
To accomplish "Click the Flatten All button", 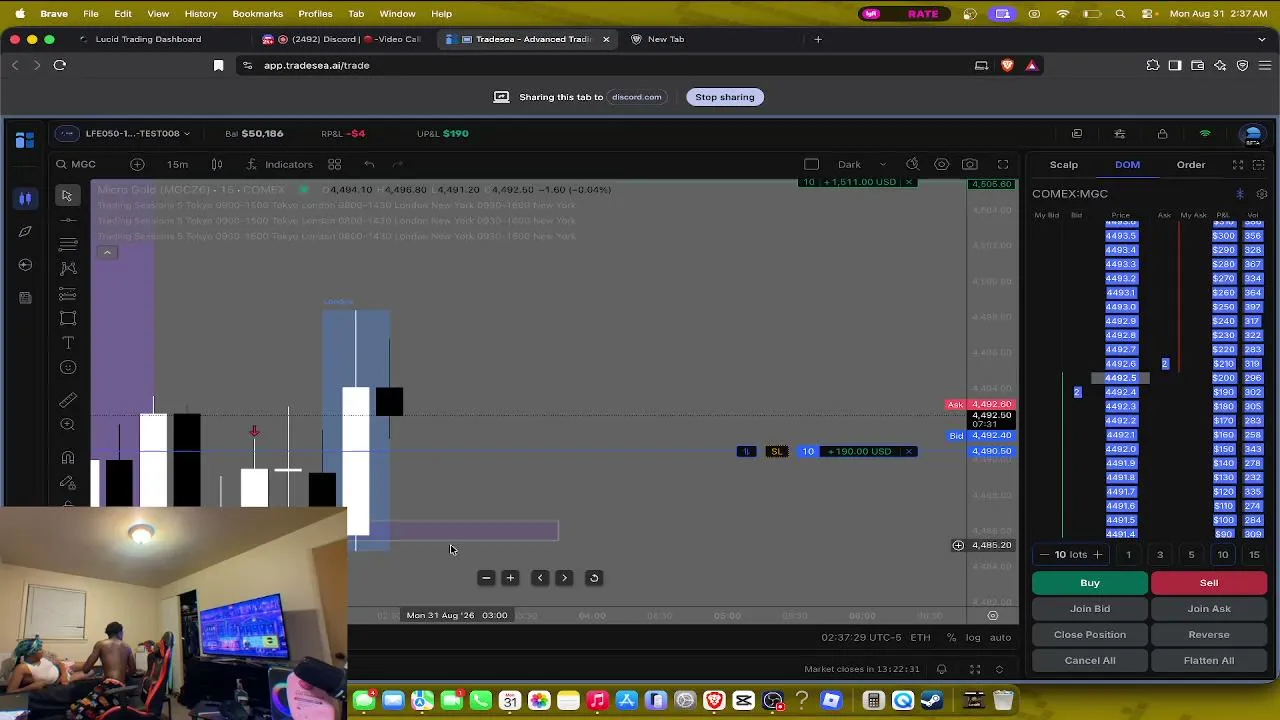I will (1209, 660).
